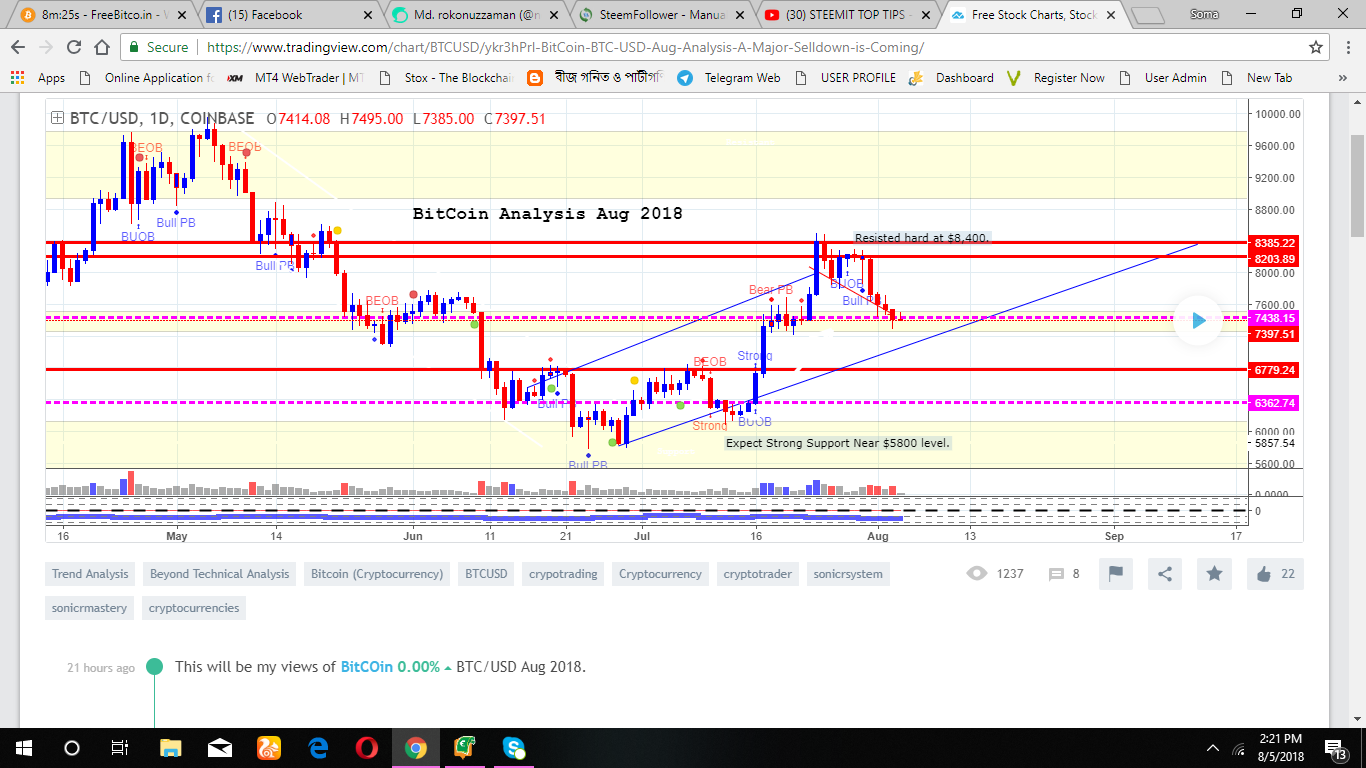Select the crypotrading tag
Screen dimensions: 1366x768
(563, 574)
